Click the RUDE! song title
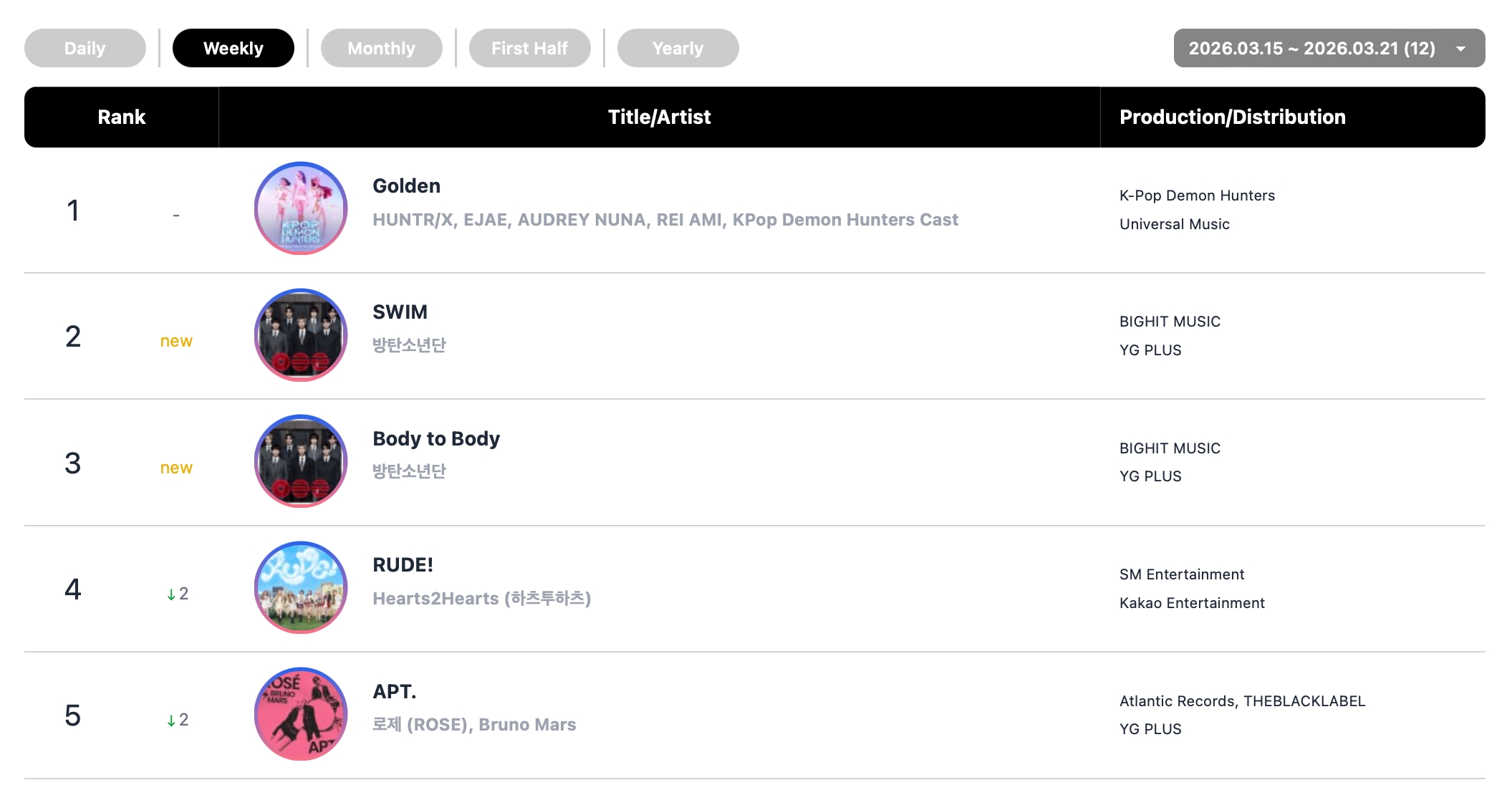Screen dimensions: 1512x790 click(403, 565)
